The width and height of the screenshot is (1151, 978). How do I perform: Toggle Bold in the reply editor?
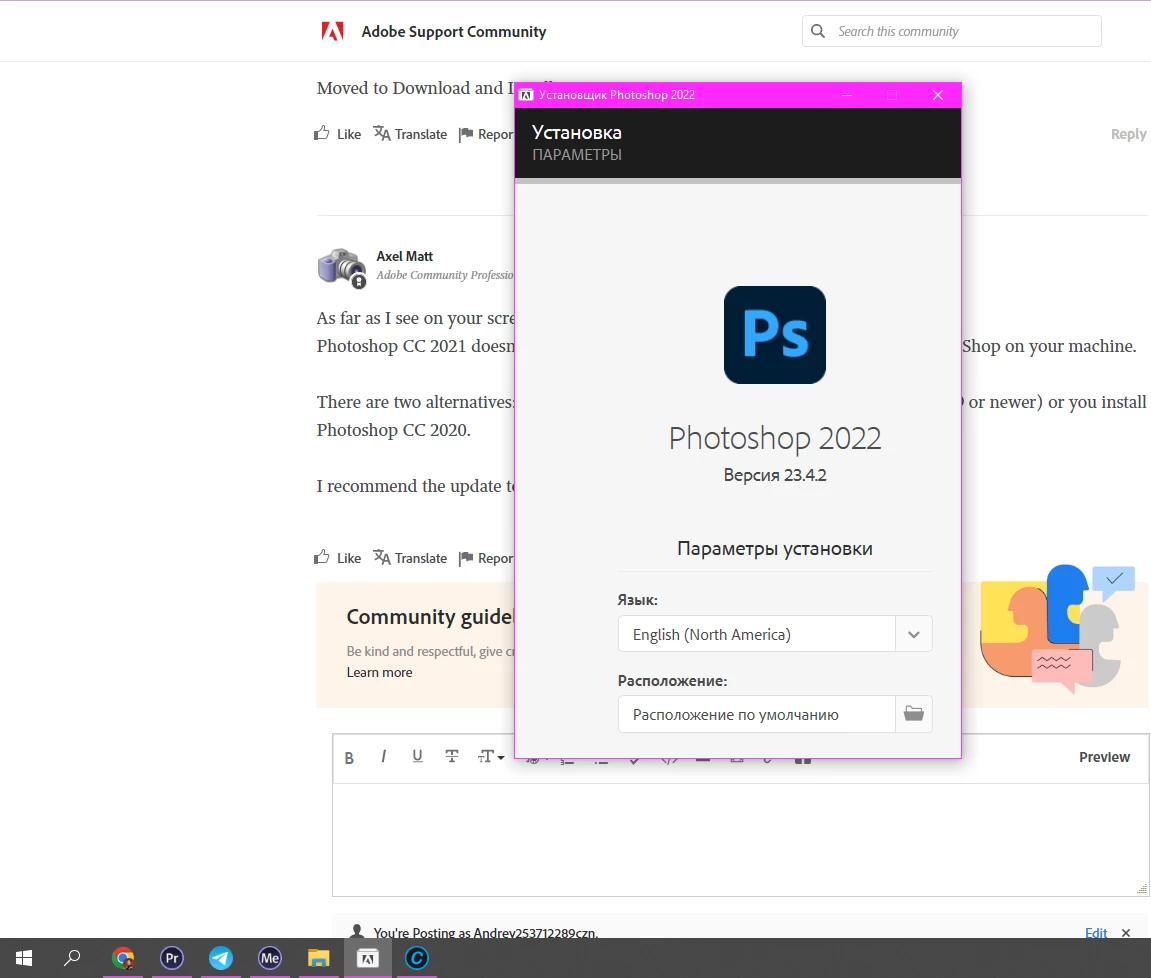point(349,758)
